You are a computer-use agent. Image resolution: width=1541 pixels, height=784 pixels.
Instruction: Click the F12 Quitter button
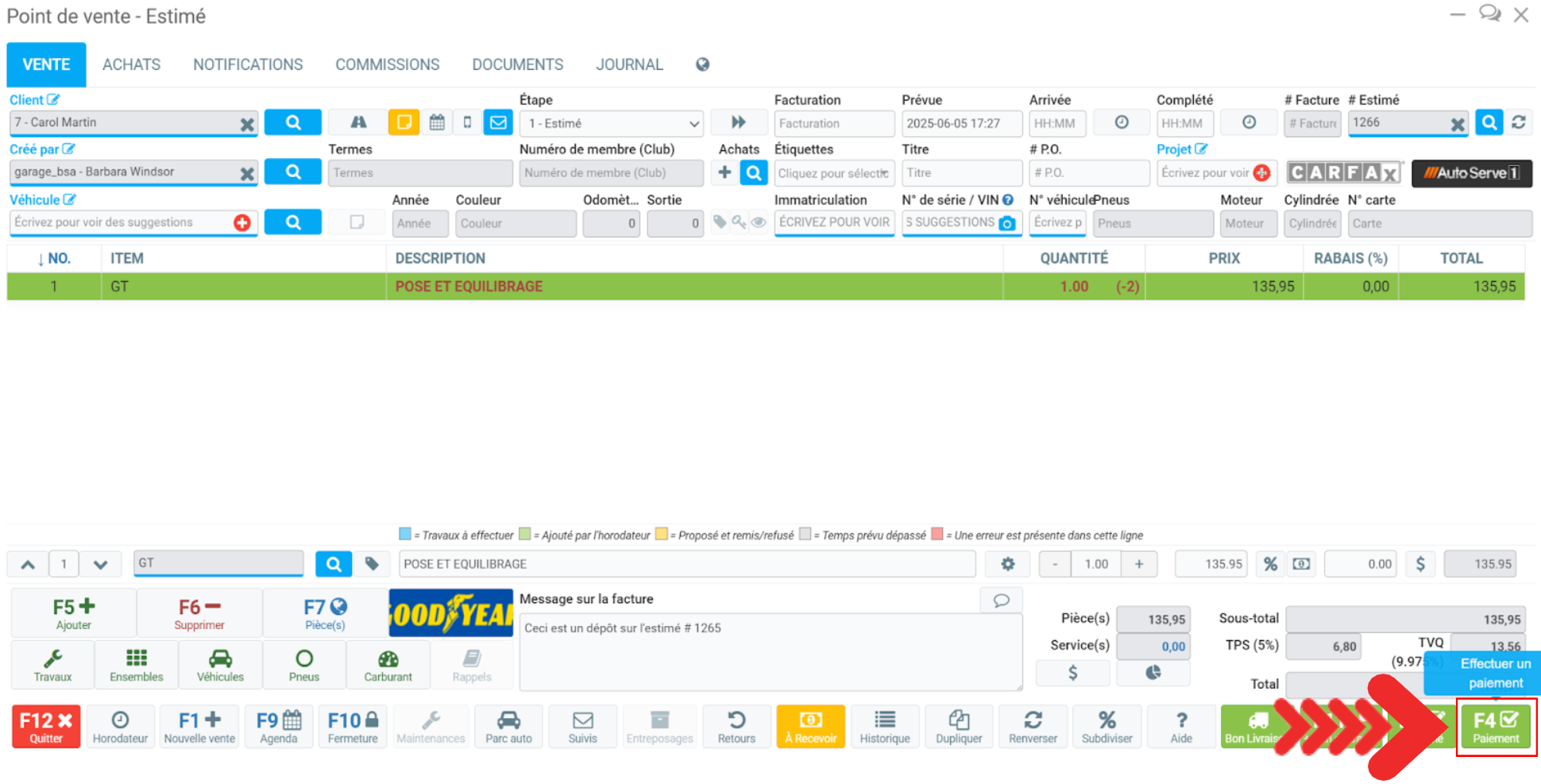pyautogui.click(x=46, y=727)
